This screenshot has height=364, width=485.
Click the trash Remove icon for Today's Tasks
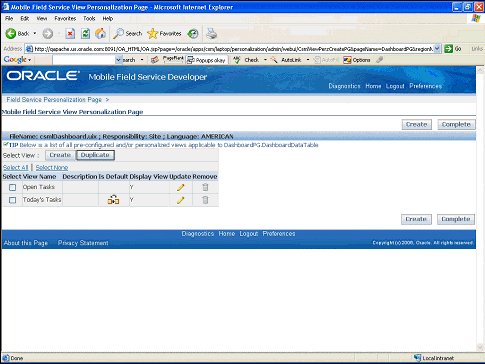pyautogui.click(x=205, y=200)
